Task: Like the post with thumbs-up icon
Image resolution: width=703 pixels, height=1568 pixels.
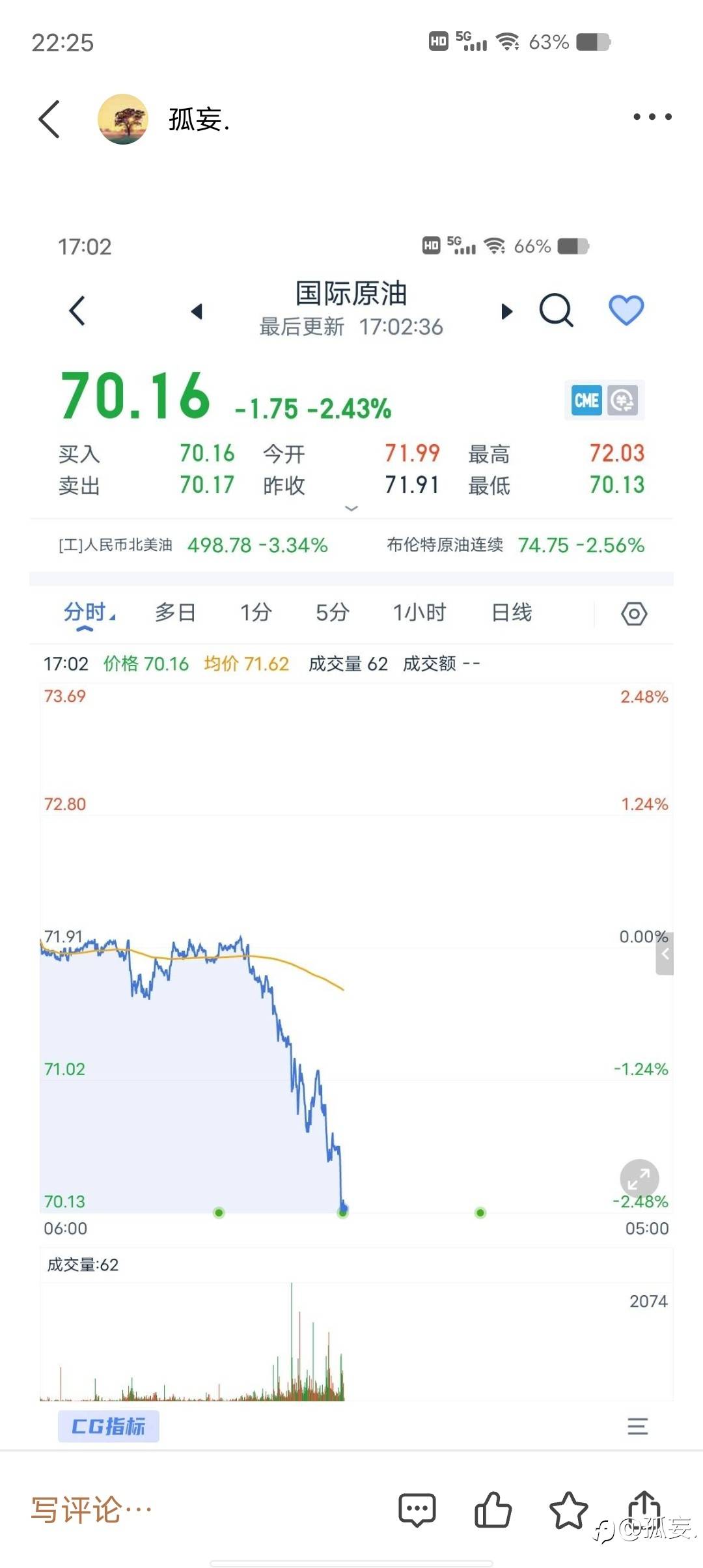Action: (493, 1509)
